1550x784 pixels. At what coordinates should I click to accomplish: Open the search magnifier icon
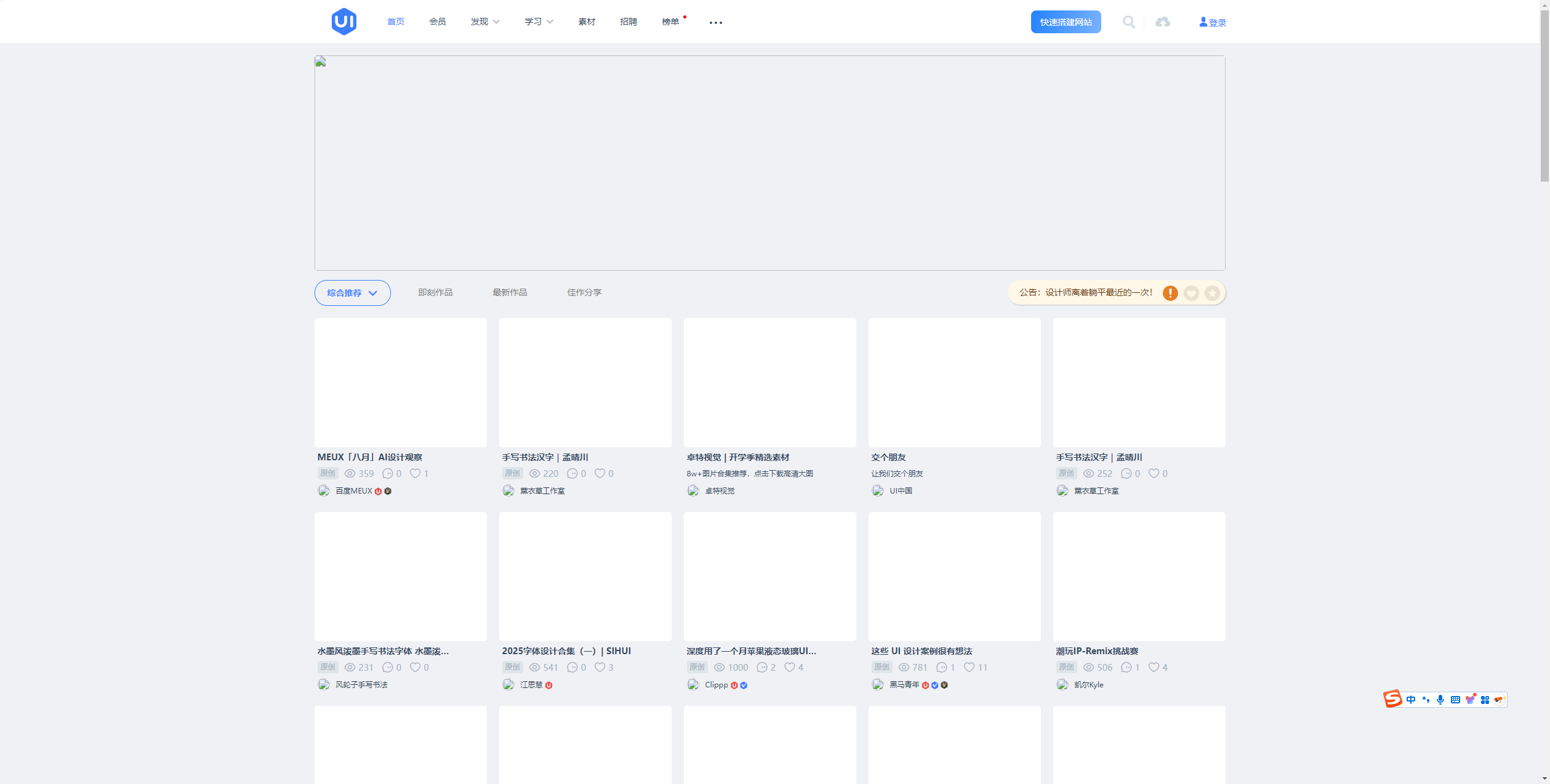point(1128,22)
